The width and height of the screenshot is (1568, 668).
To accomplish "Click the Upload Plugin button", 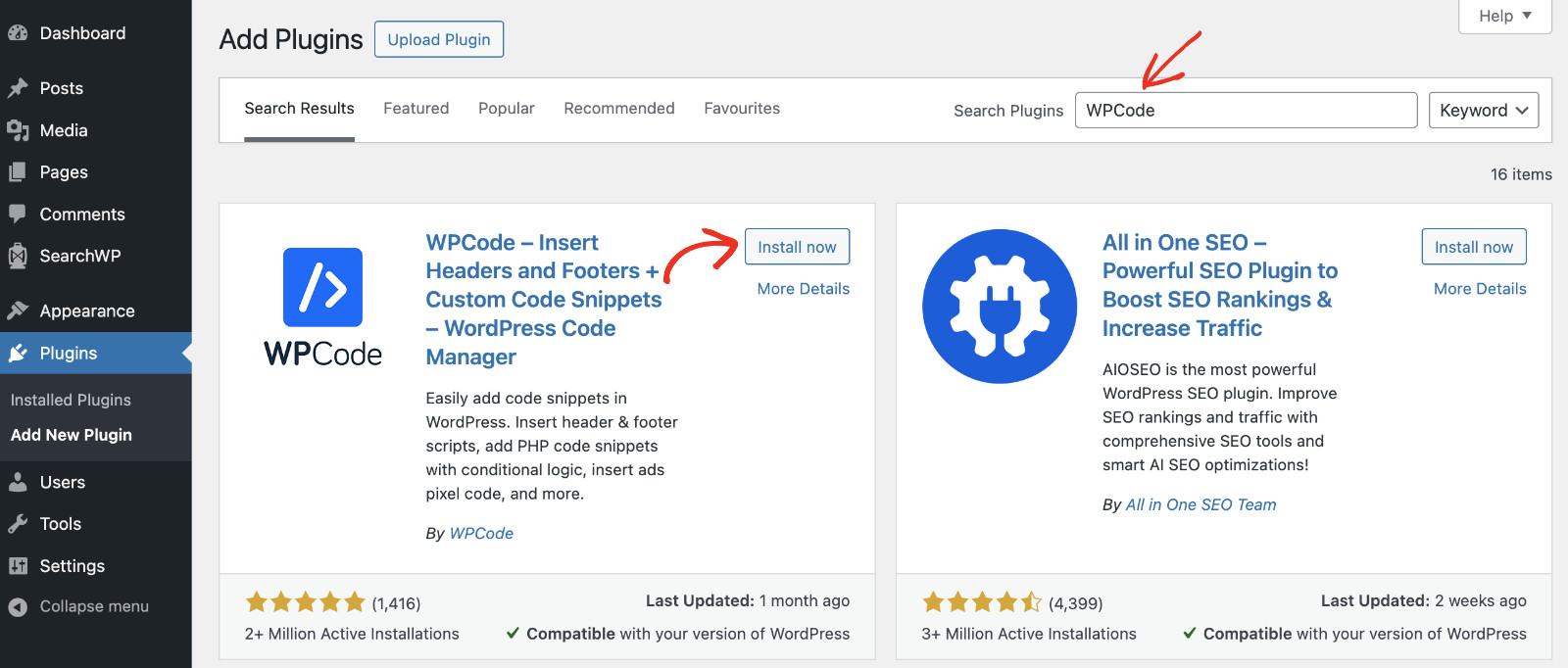I will pos(439,39).
